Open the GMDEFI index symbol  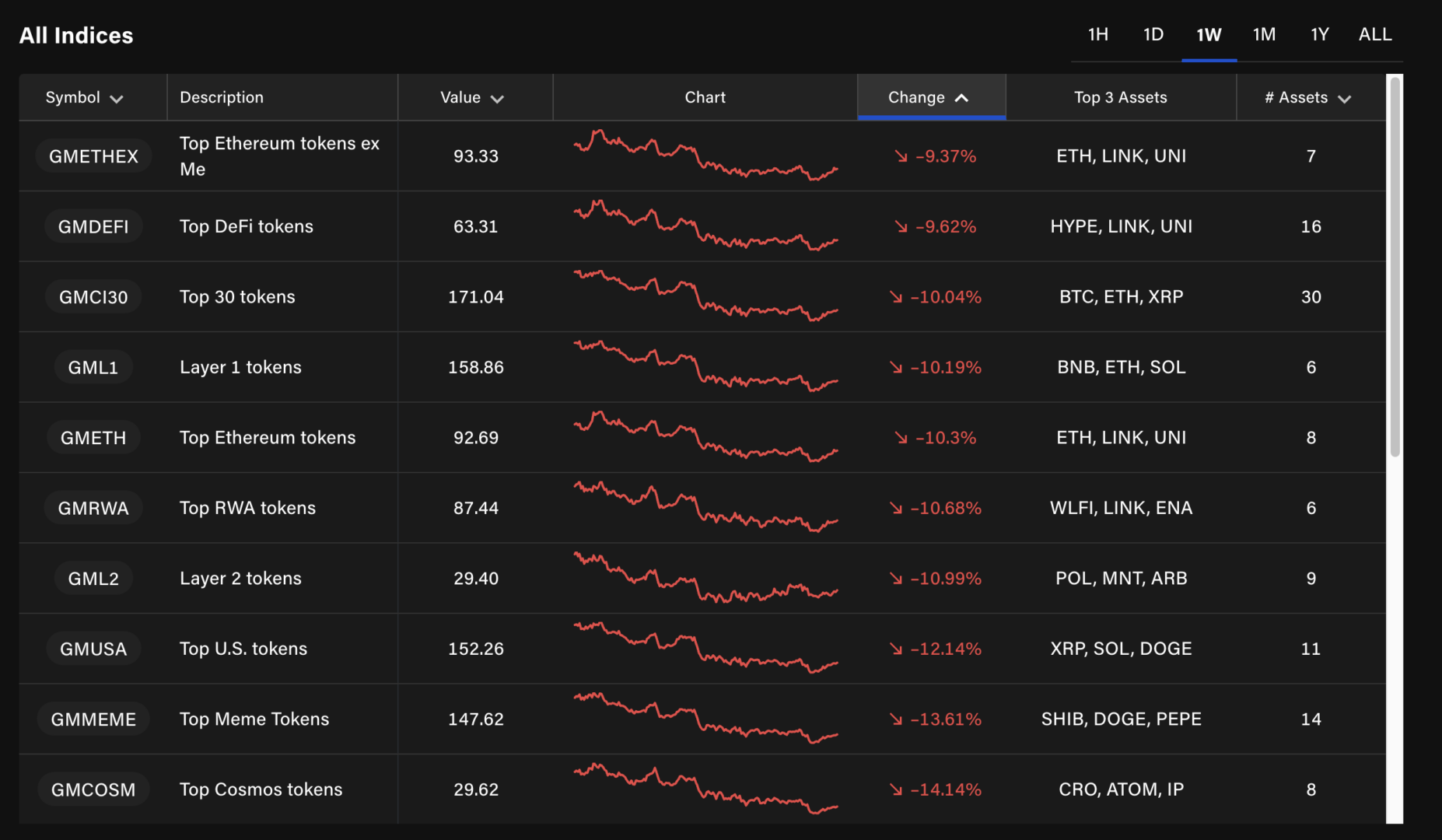pos(93,226)
